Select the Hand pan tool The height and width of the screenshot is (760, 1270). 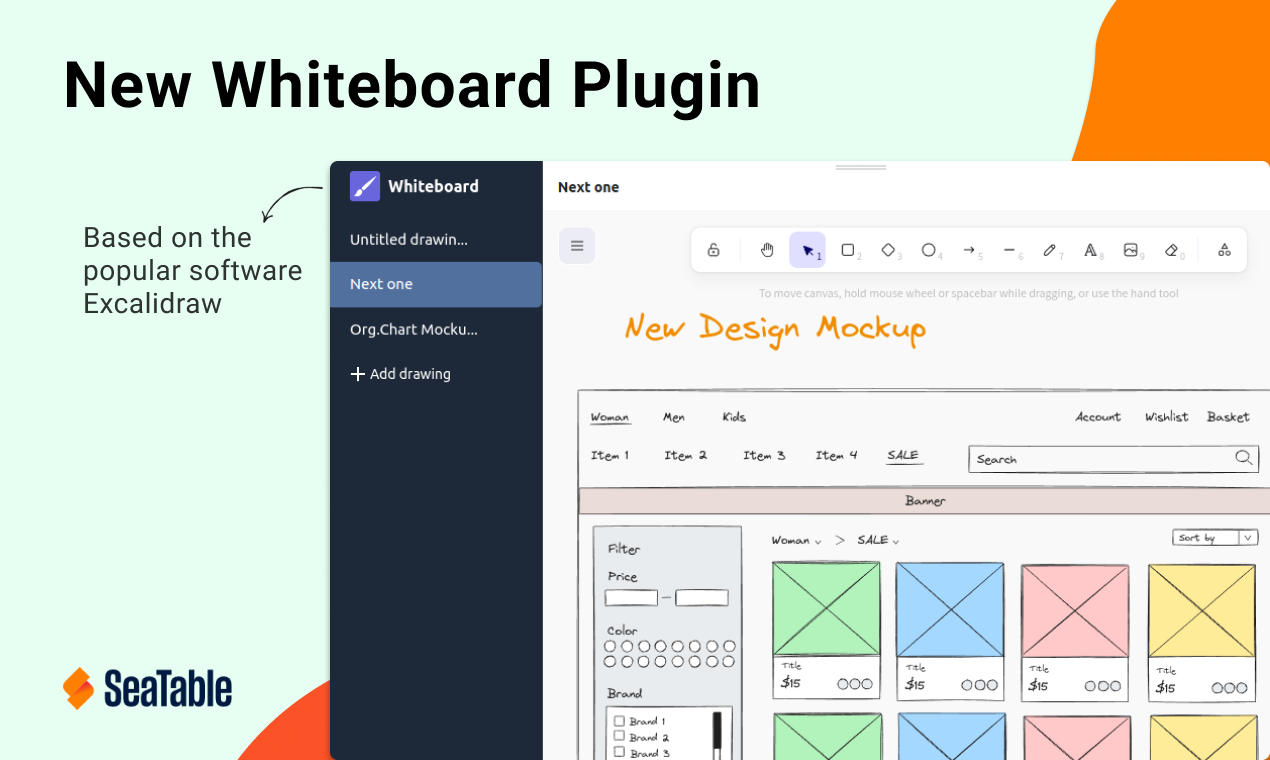point(767,250)
